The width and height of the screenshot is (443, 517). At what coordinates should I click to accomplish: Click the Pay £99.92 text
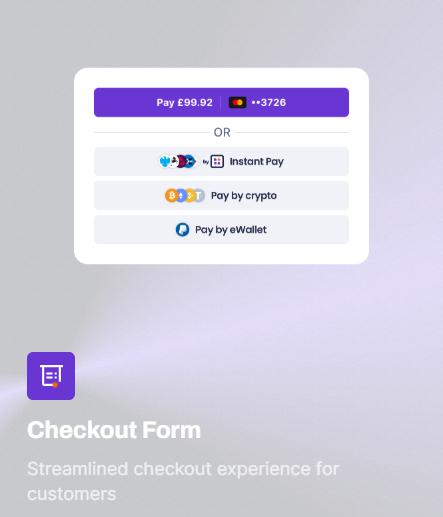(184, 102)
